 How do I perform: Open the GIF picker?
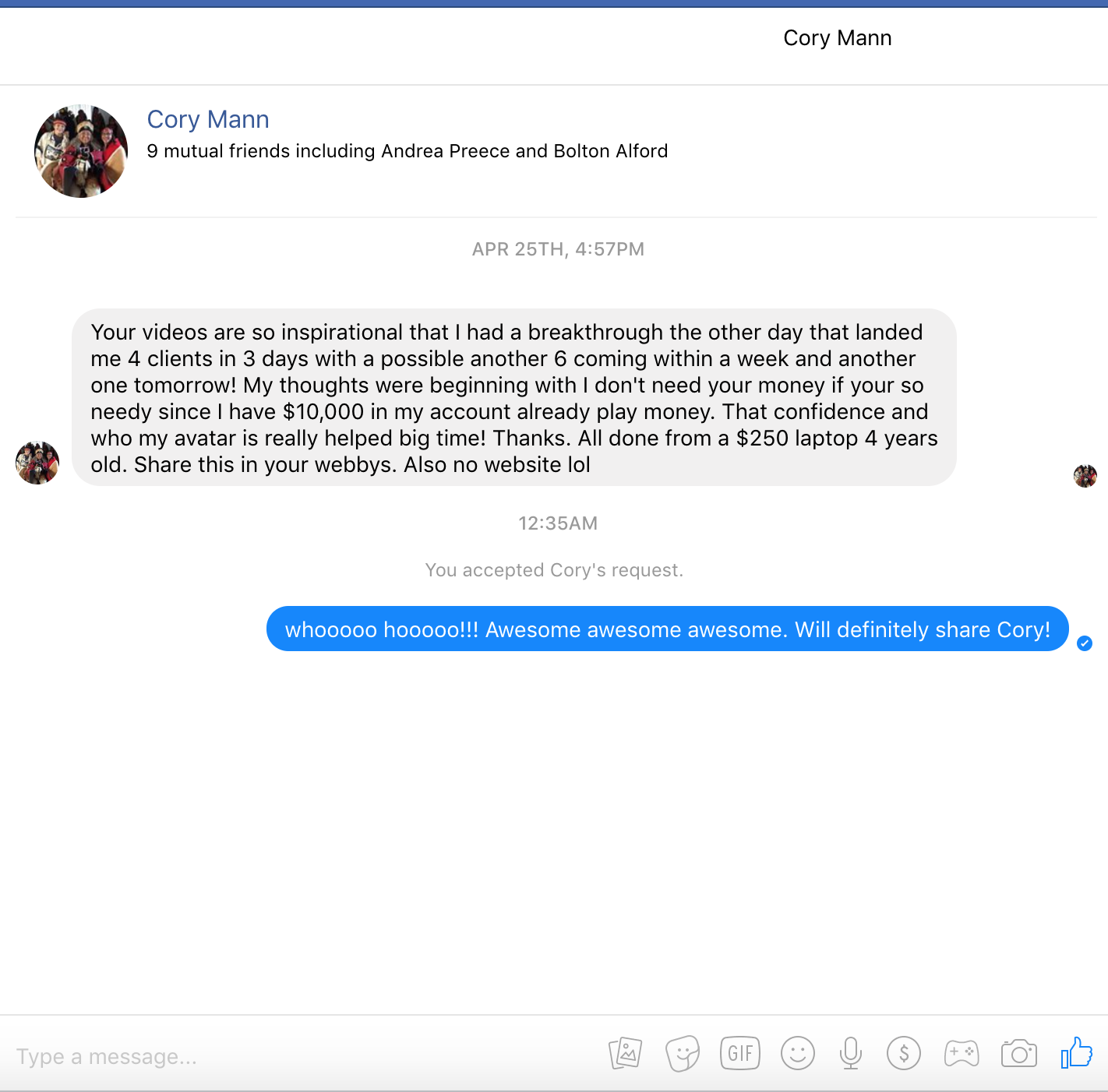point(740,1054)
